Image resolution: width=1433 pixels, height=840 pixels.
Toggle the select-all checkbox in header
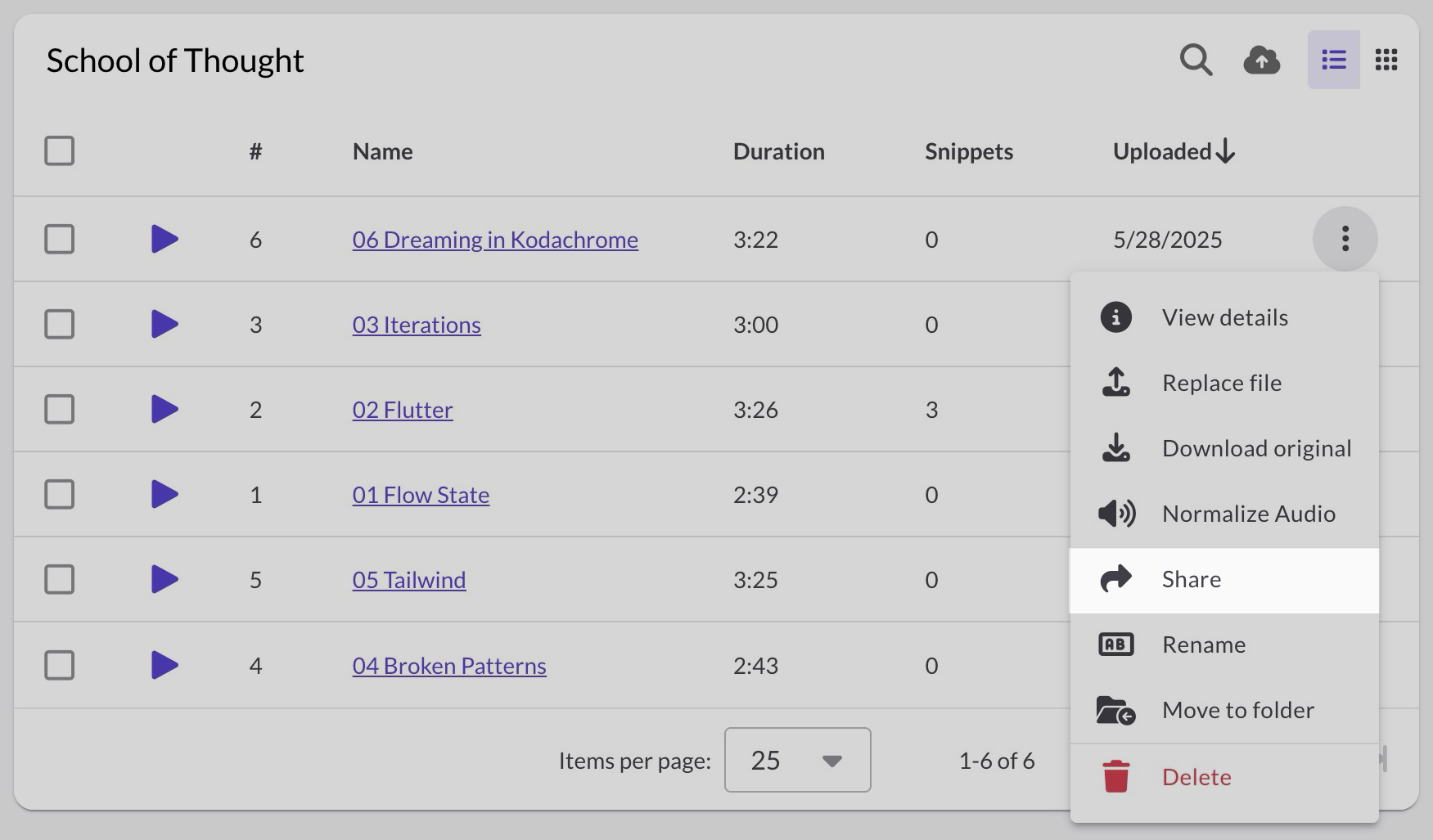tap(60, 151)
